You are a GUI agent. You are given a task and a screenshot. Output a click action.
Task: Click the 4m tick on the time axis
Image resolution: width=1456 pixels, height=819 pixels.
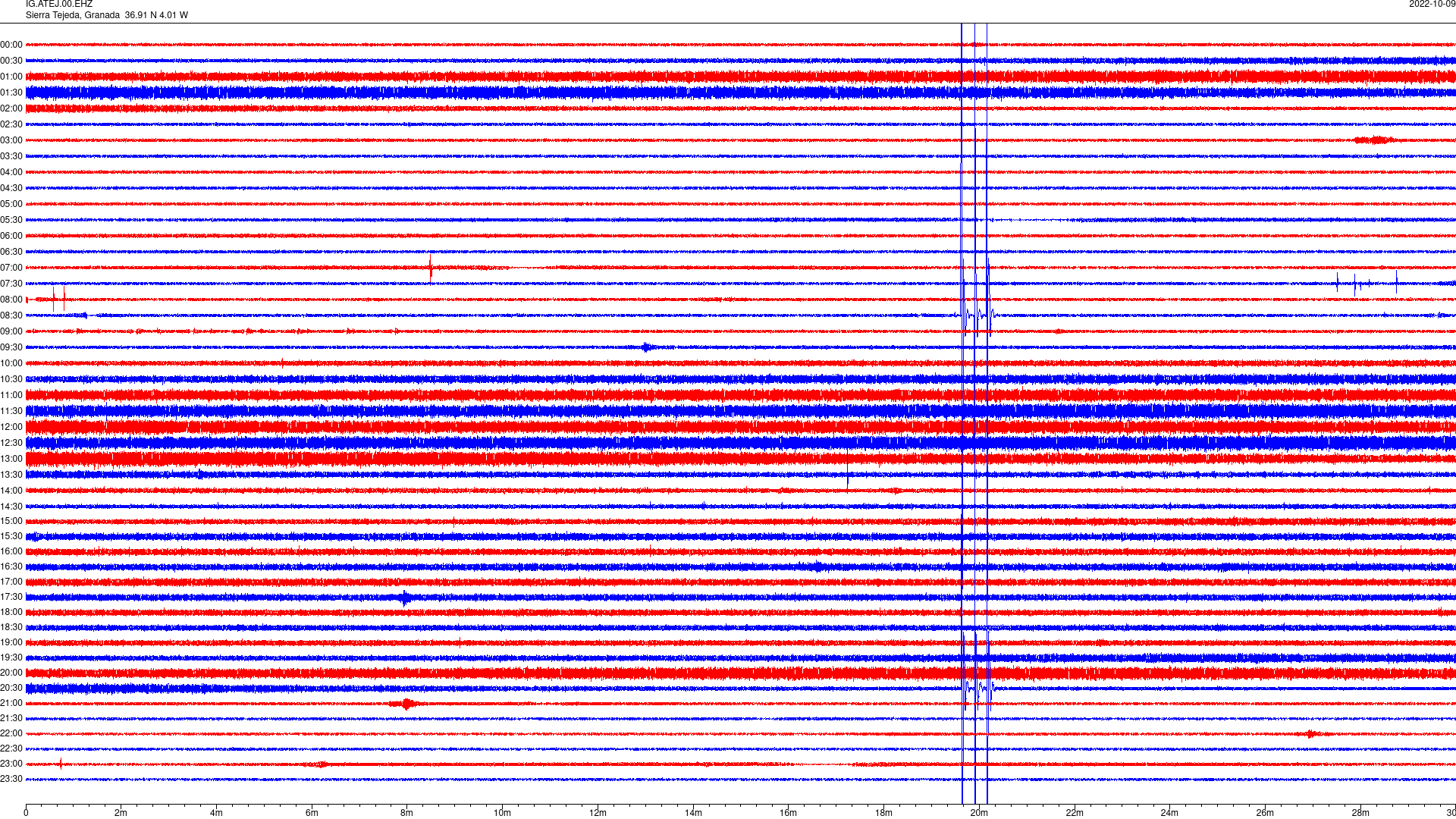point(216,813)
